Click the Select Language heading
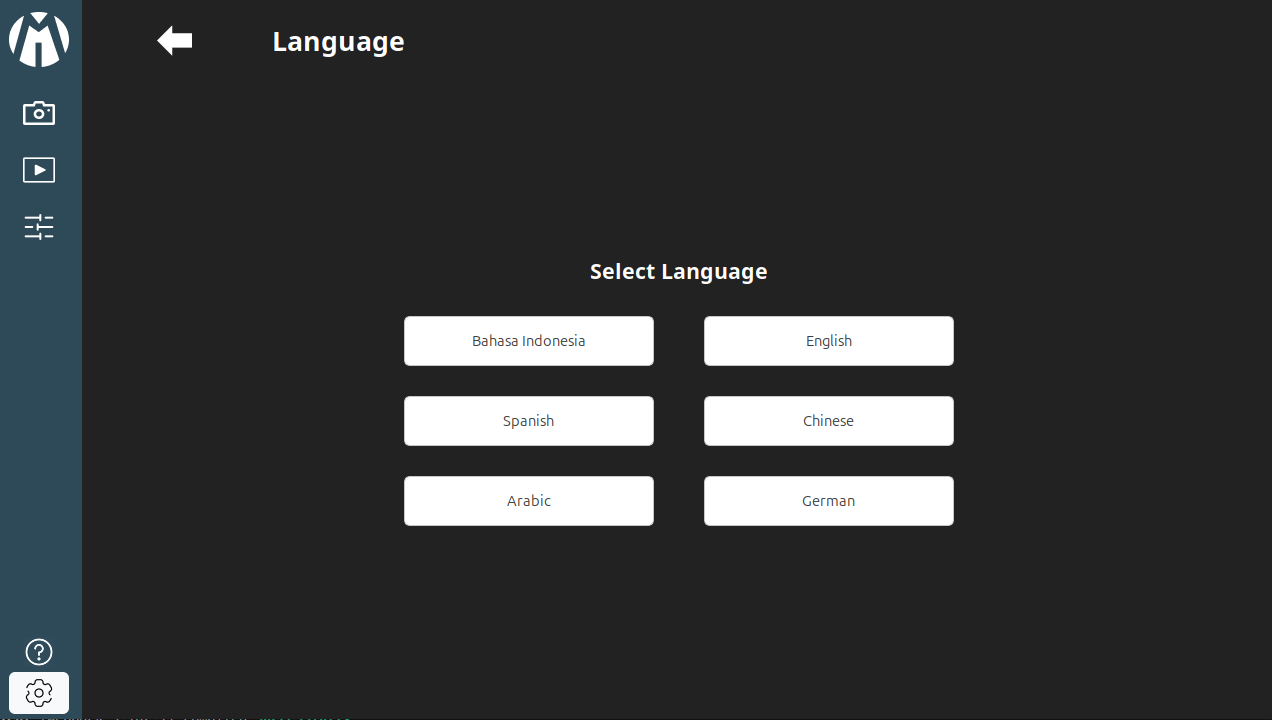 coord(678,272)
